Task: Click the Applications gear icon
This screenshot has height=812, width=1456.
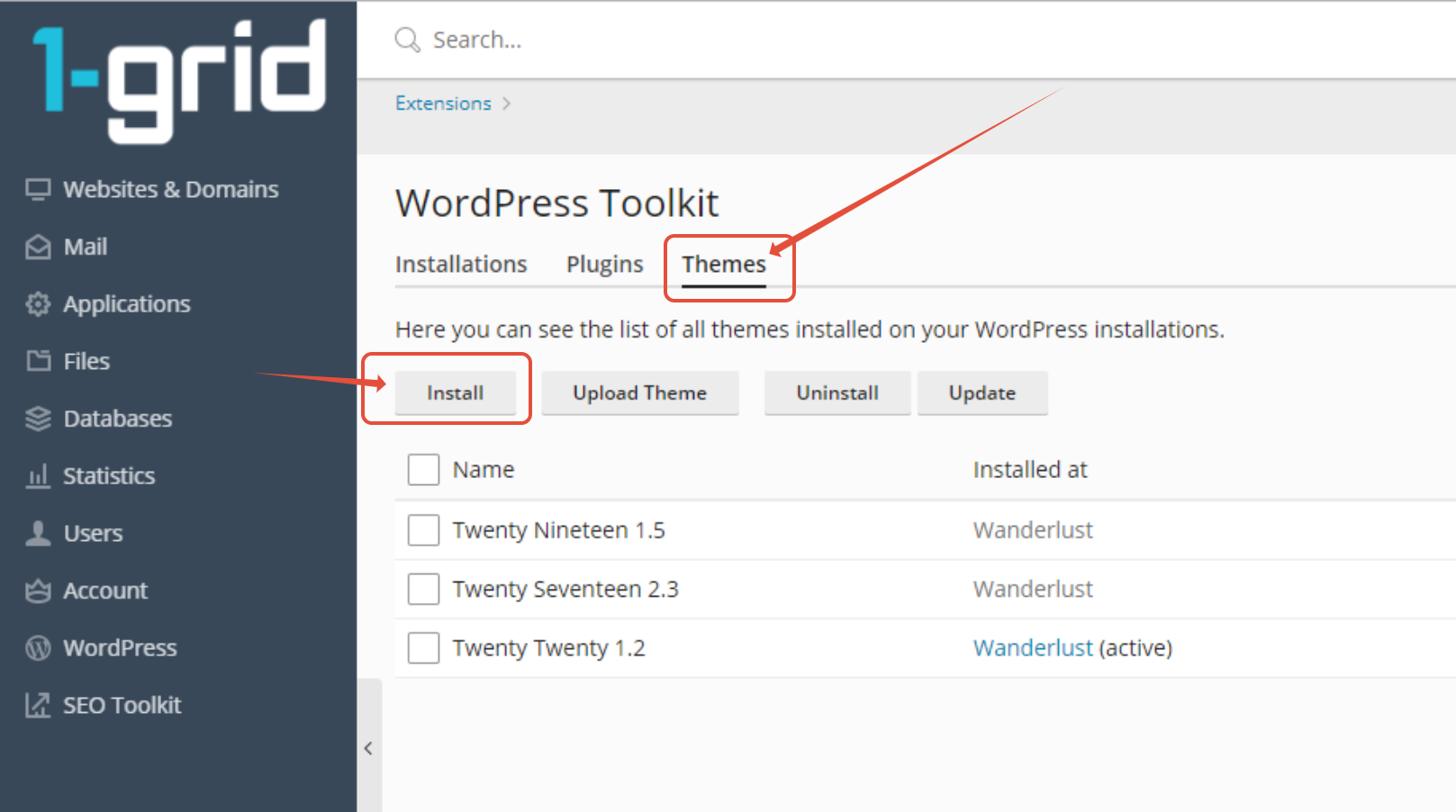Action: [x=38, y=304]
